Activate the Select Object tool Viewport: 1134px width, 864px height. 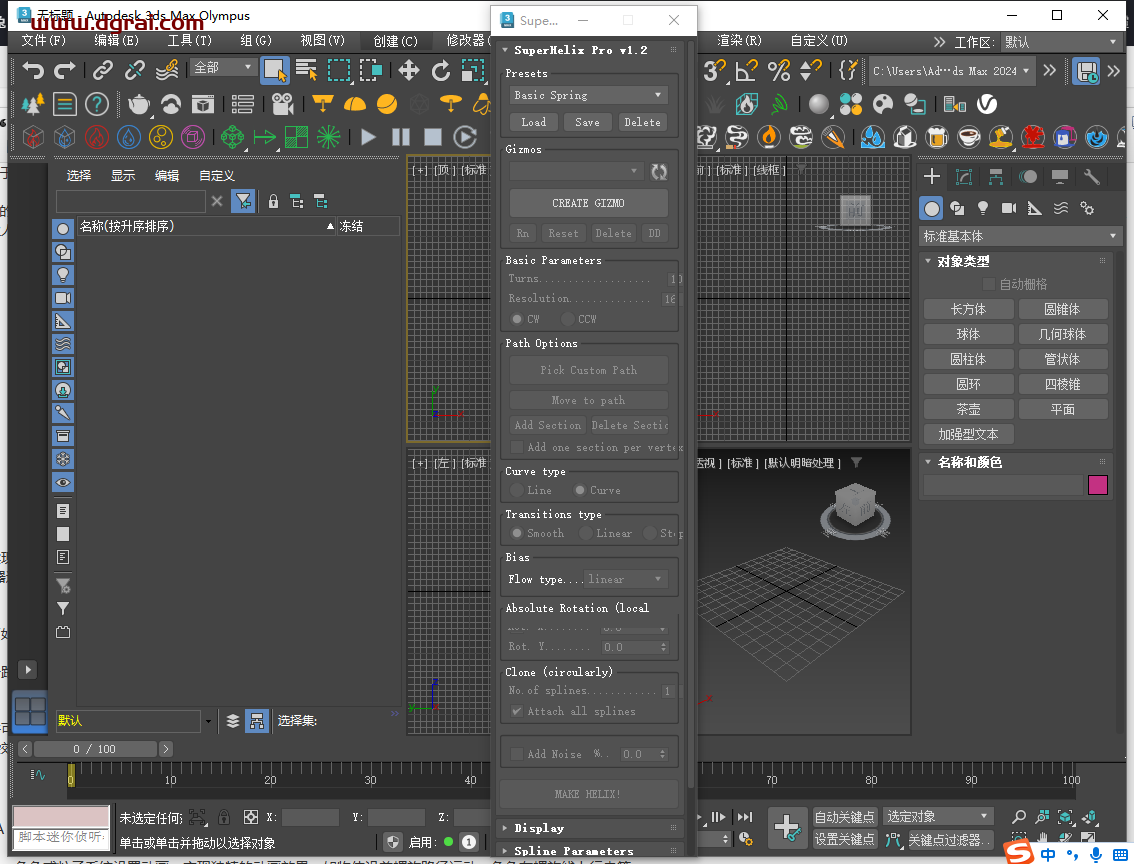pos(275,70)
